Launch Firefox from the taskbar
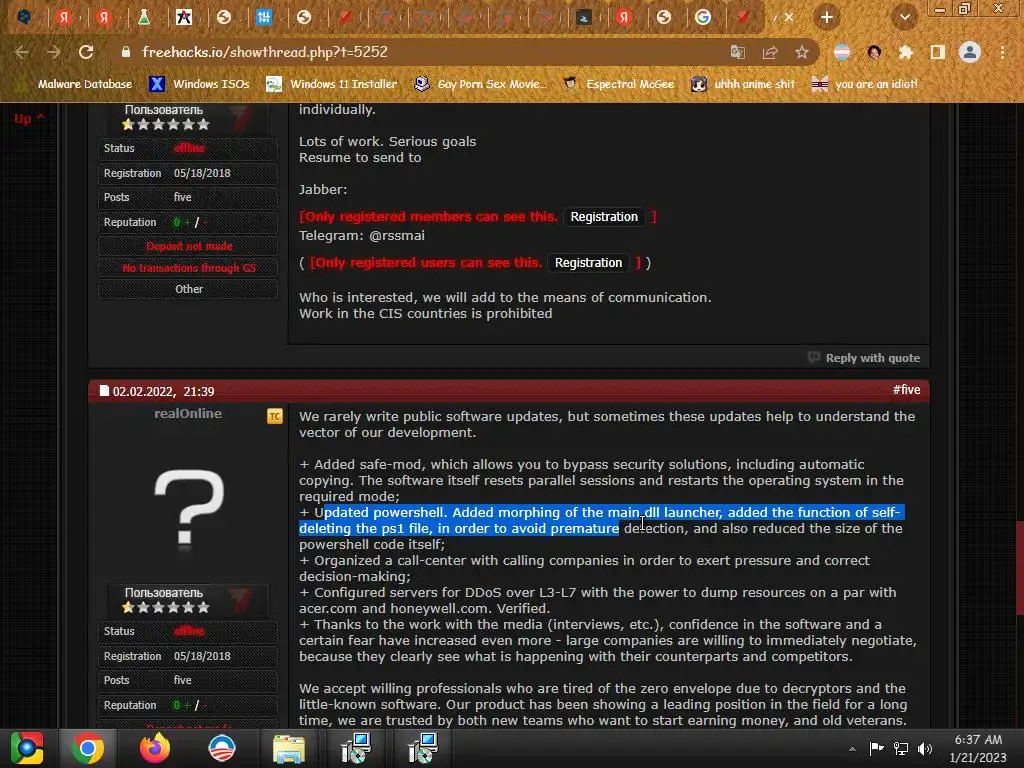 pos(154,748)
